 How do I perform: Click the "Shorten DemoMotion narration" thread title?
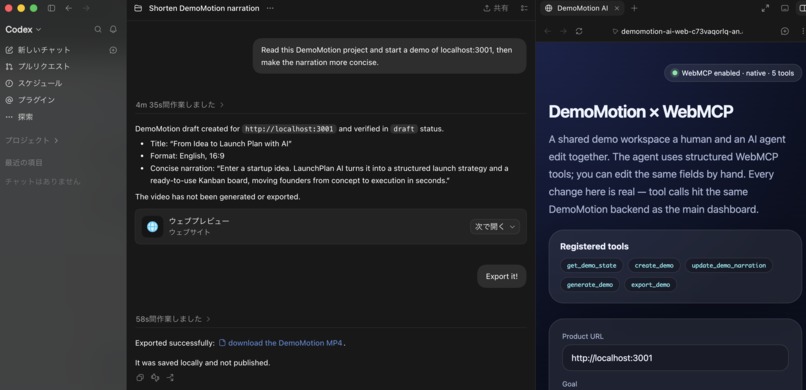point(204,8)
